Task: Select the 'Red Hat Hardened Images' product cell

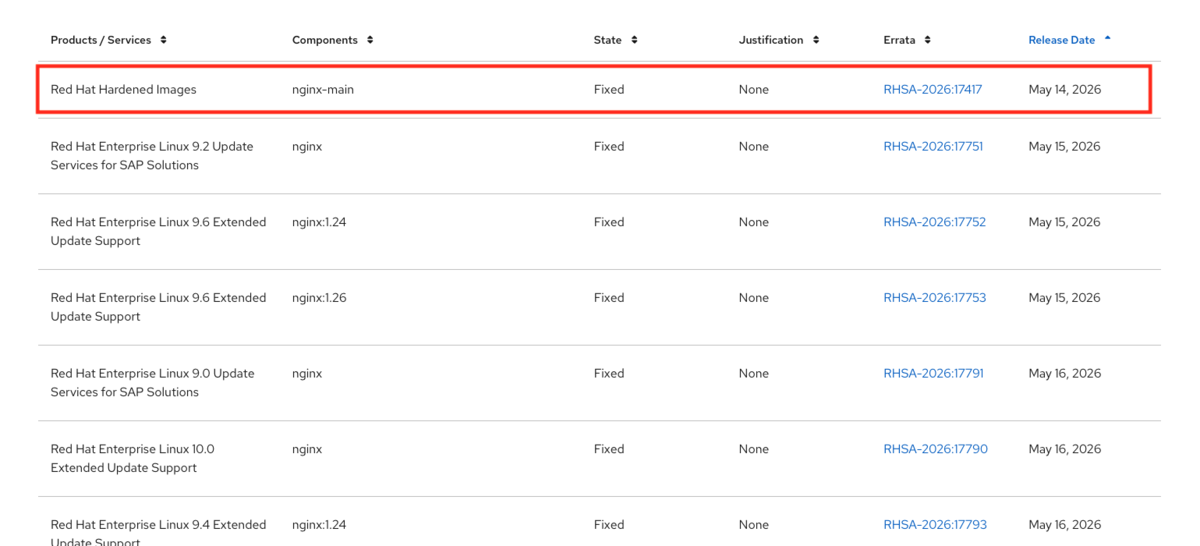Action: [x=124, y=89]
